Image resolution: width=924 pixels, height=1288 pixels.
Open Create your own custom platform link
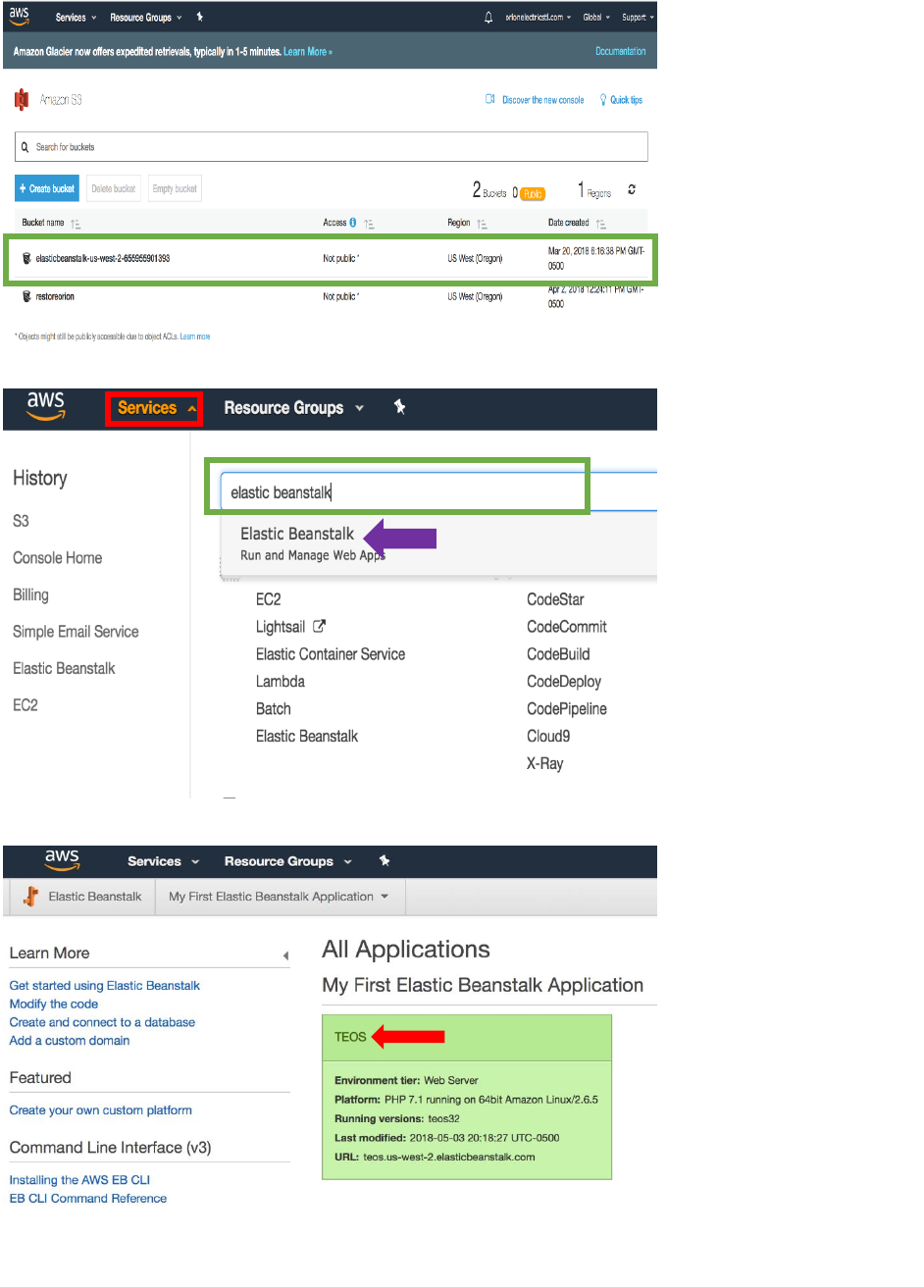tap(101, 1110)
